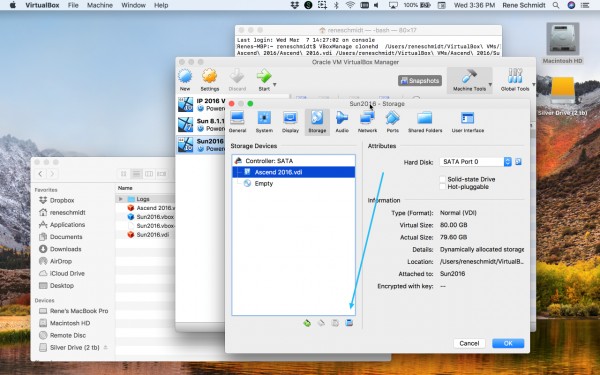Click the Cancel button in Storage dialog
Viewport: 600px width, 375px height.
[x=469, y=343]
